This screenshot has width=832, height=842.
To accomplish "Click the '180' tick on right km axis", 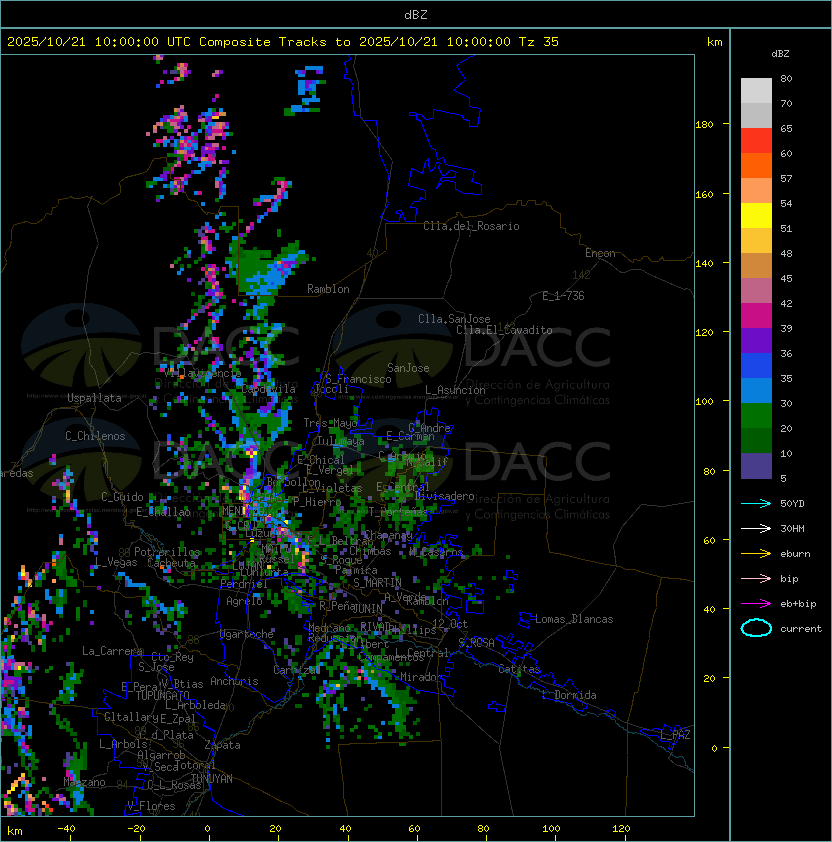I will pos(704,125).
